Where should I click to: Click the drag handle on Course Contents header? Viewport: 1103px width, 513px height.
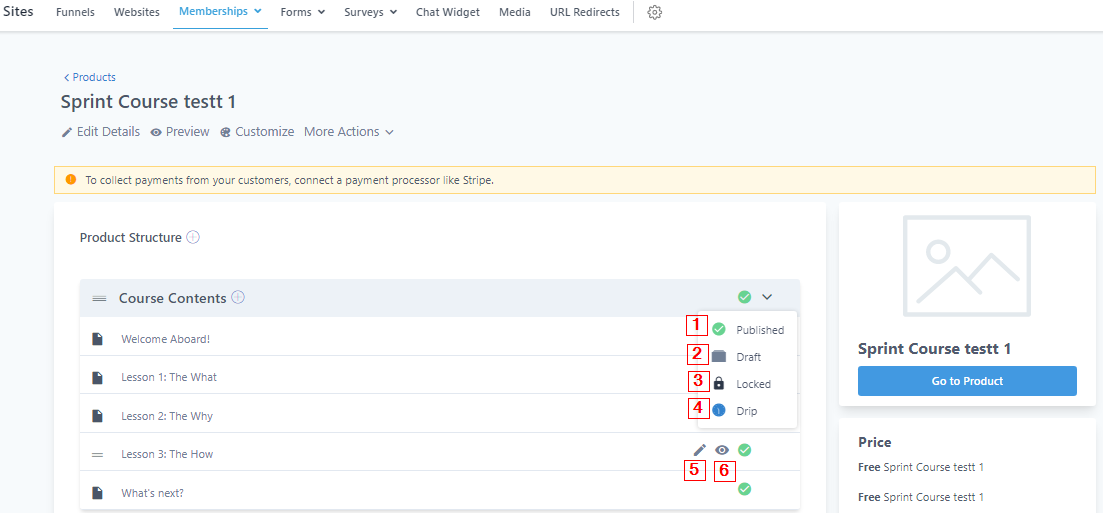tap(99, 298)
